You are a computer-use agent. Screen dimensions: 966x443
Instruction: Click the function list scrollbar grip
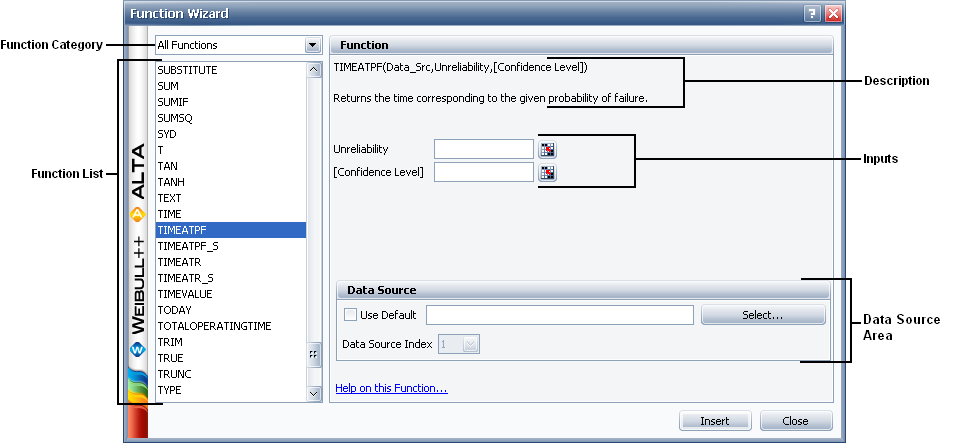tap(313, 354)
